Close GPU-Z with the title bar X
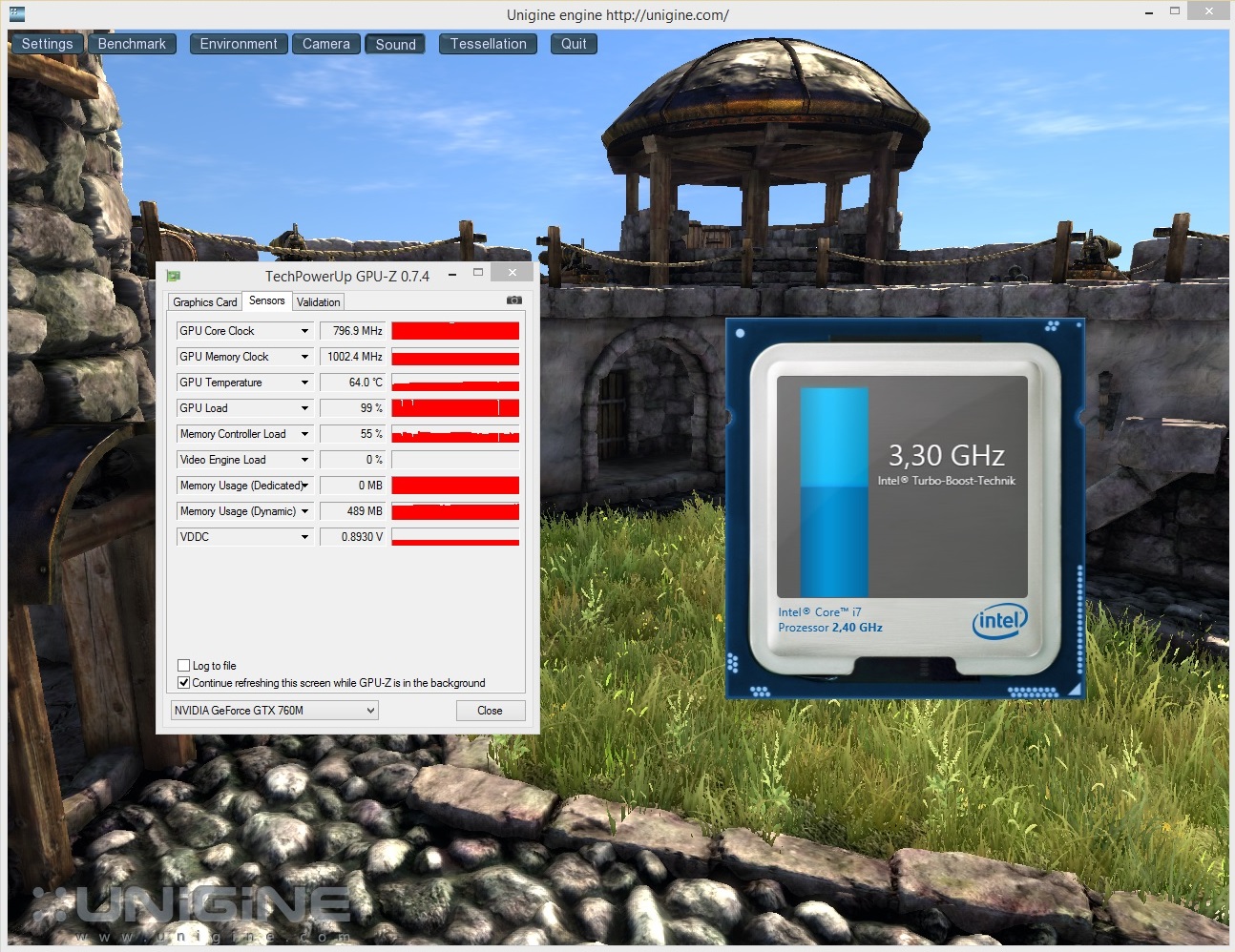 point(513,273)
